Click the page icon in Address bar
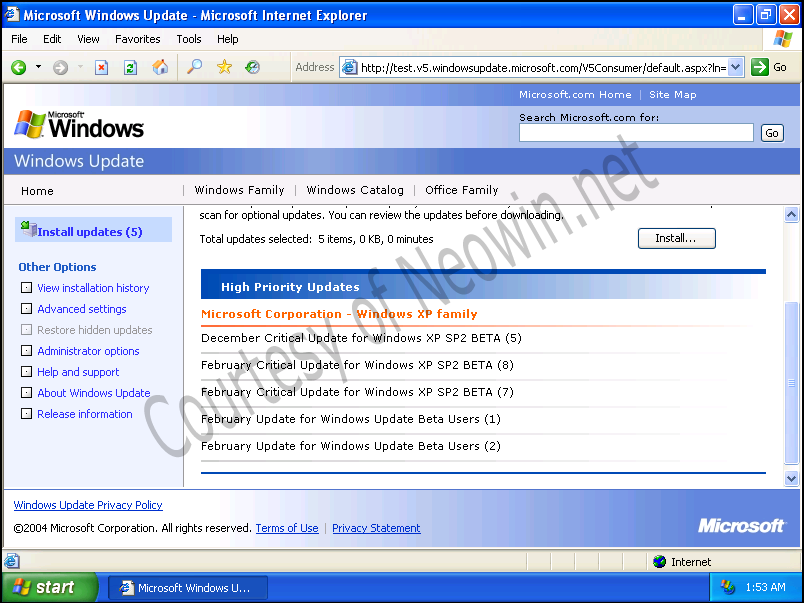The width and height of the screenshot is (804, 603). [x=349, y=67]
